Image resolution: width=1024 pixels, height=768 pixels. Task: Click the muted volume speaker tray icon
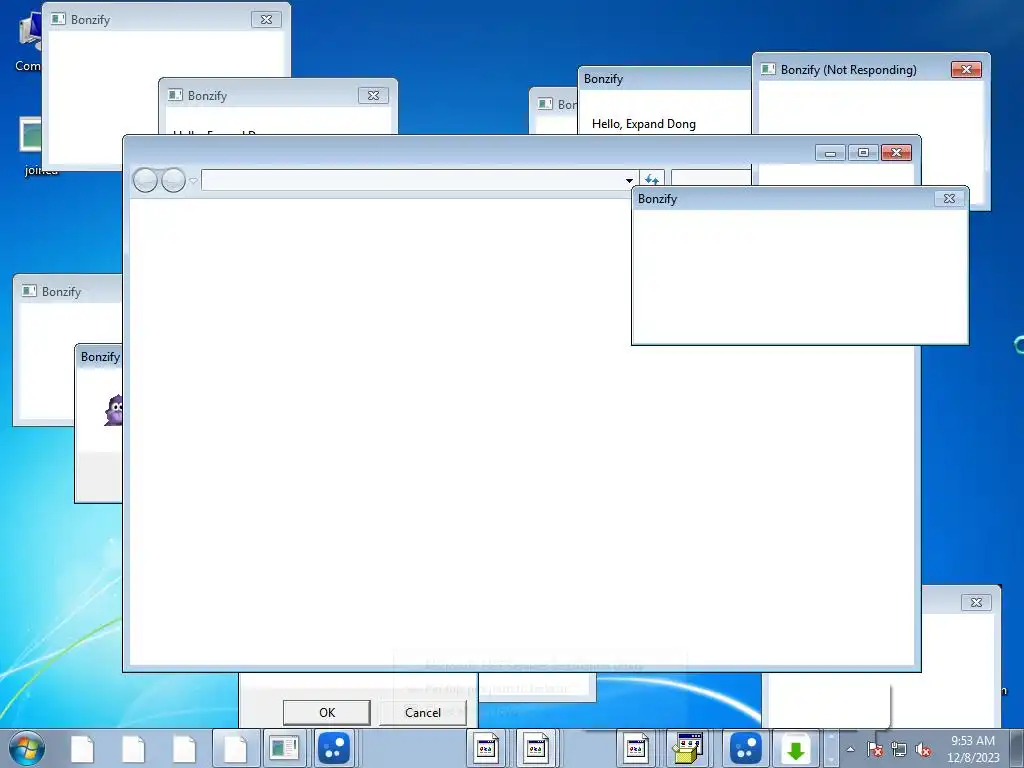point(923,750)
